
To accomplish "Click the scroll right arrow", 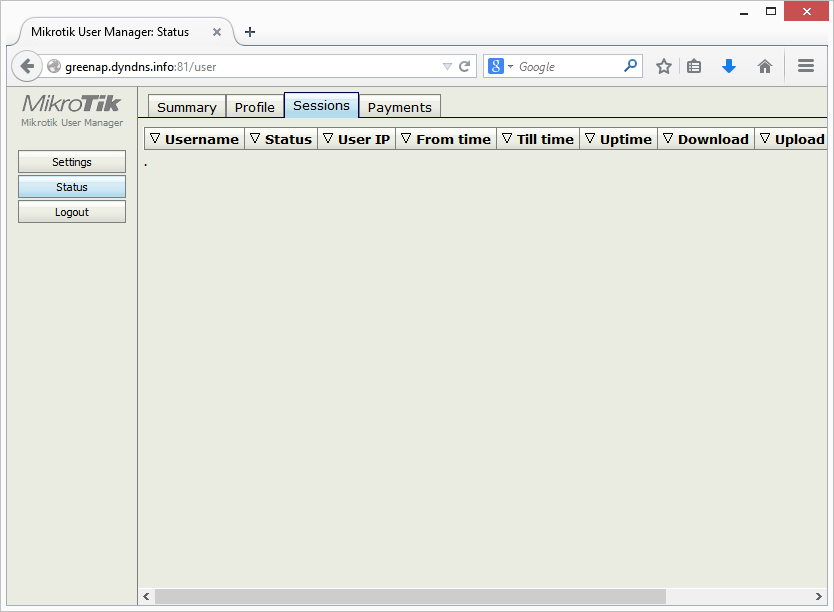I will coord(819,597).
